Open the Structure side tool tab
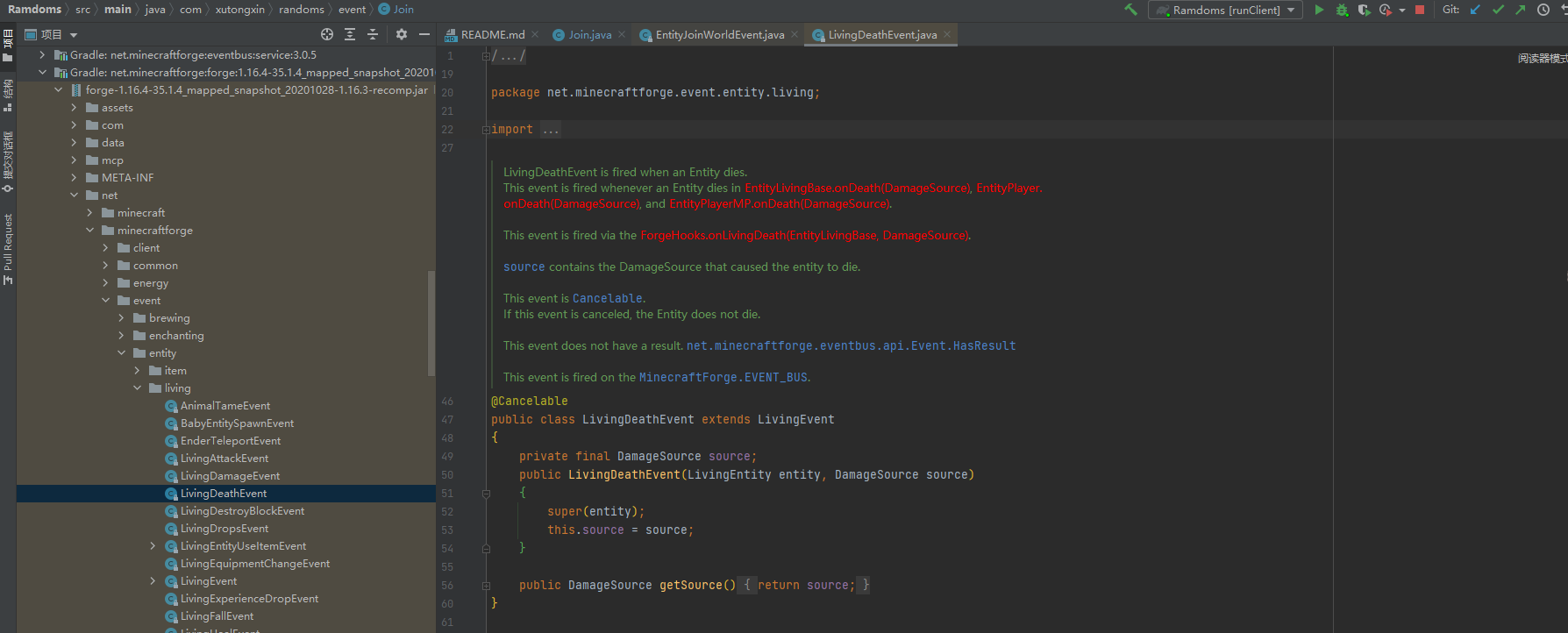Image resolution: width=1568 pixels, height=633 pixels. [8, 96]
